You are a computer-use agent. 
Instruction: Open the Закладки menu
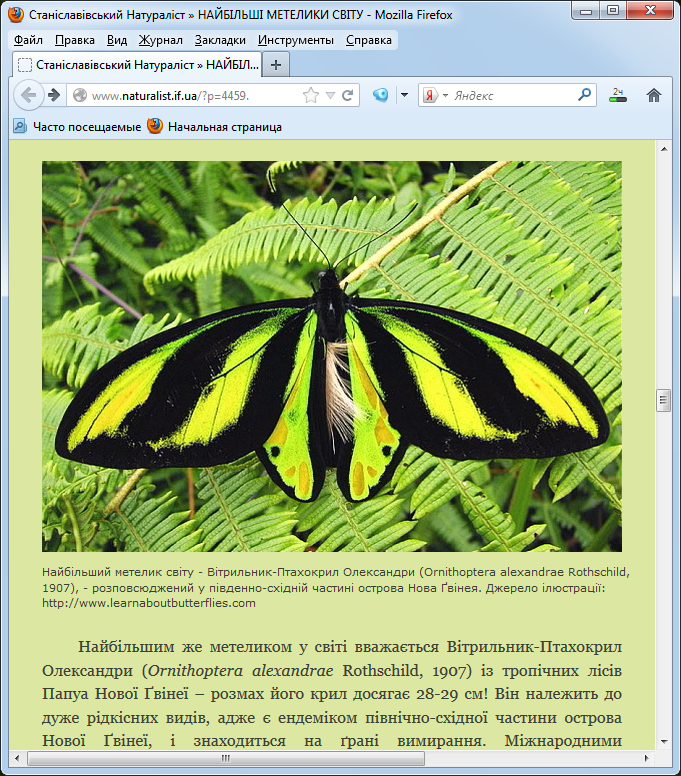point(221,40)
